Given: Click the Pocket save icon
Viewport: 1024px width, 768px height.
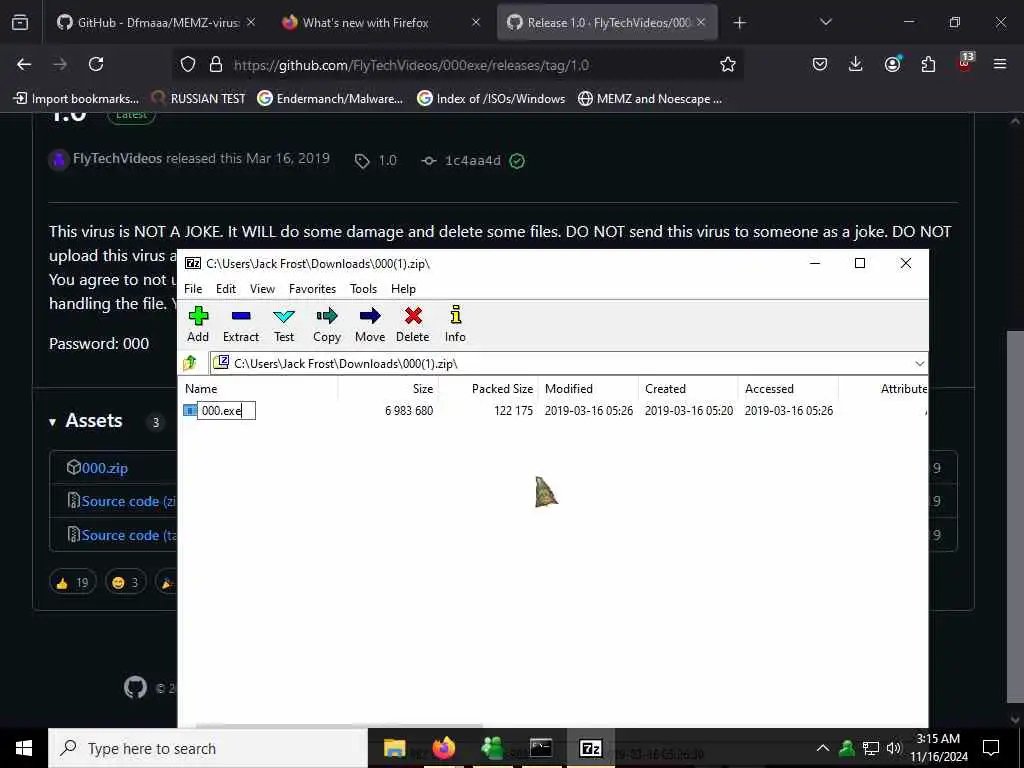Looking at the screenshot, I should pos(820,64).
